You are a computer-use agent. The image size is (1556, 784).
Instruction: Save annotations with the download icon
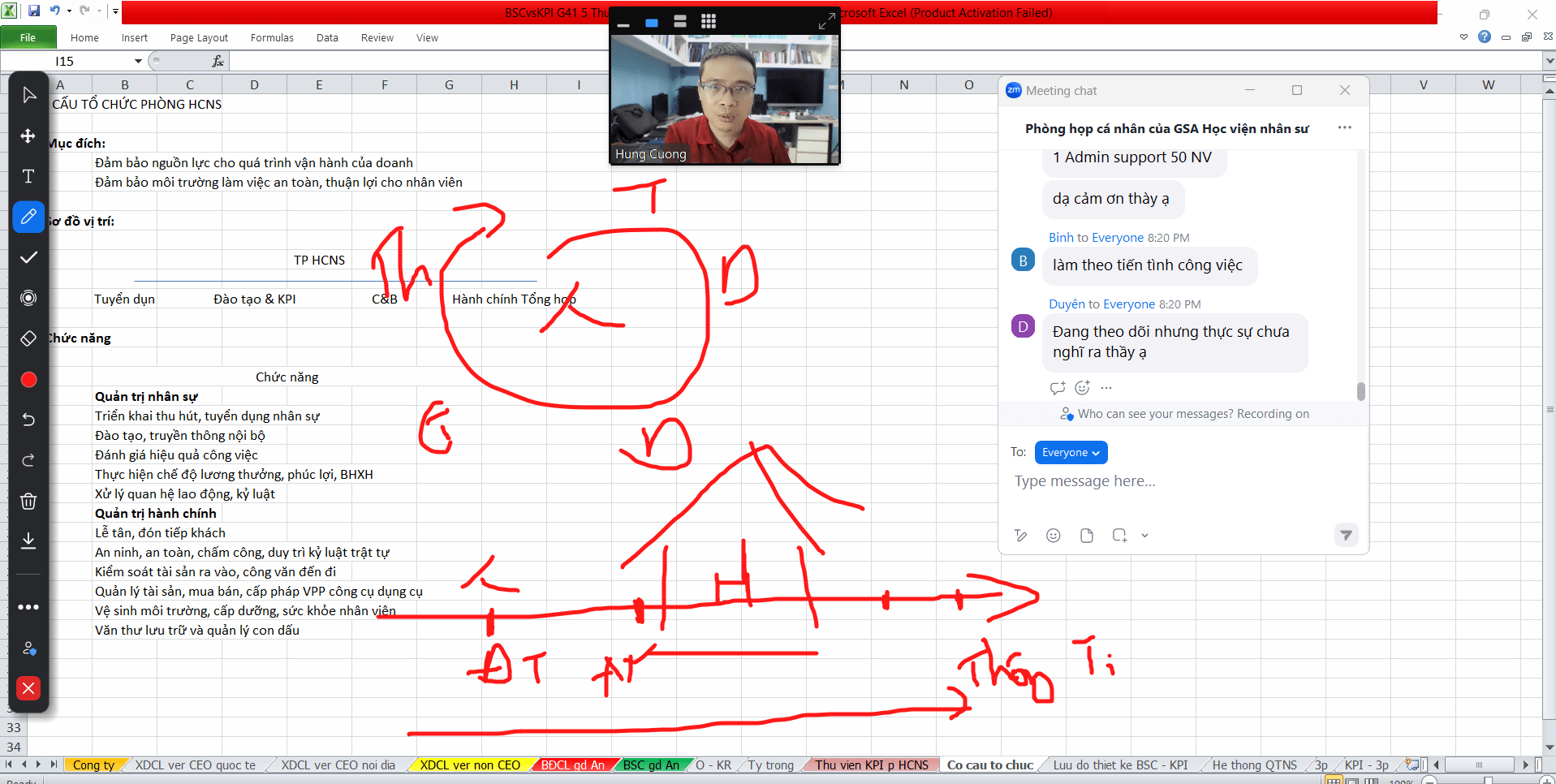pyautogui.click(x=28, y=541)
